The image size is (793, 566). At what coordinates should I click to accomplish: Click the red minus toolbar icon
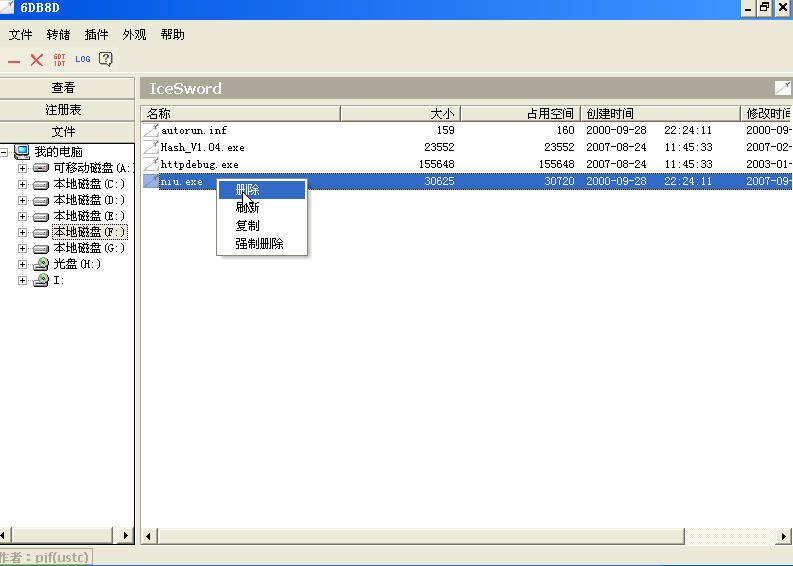14,60
